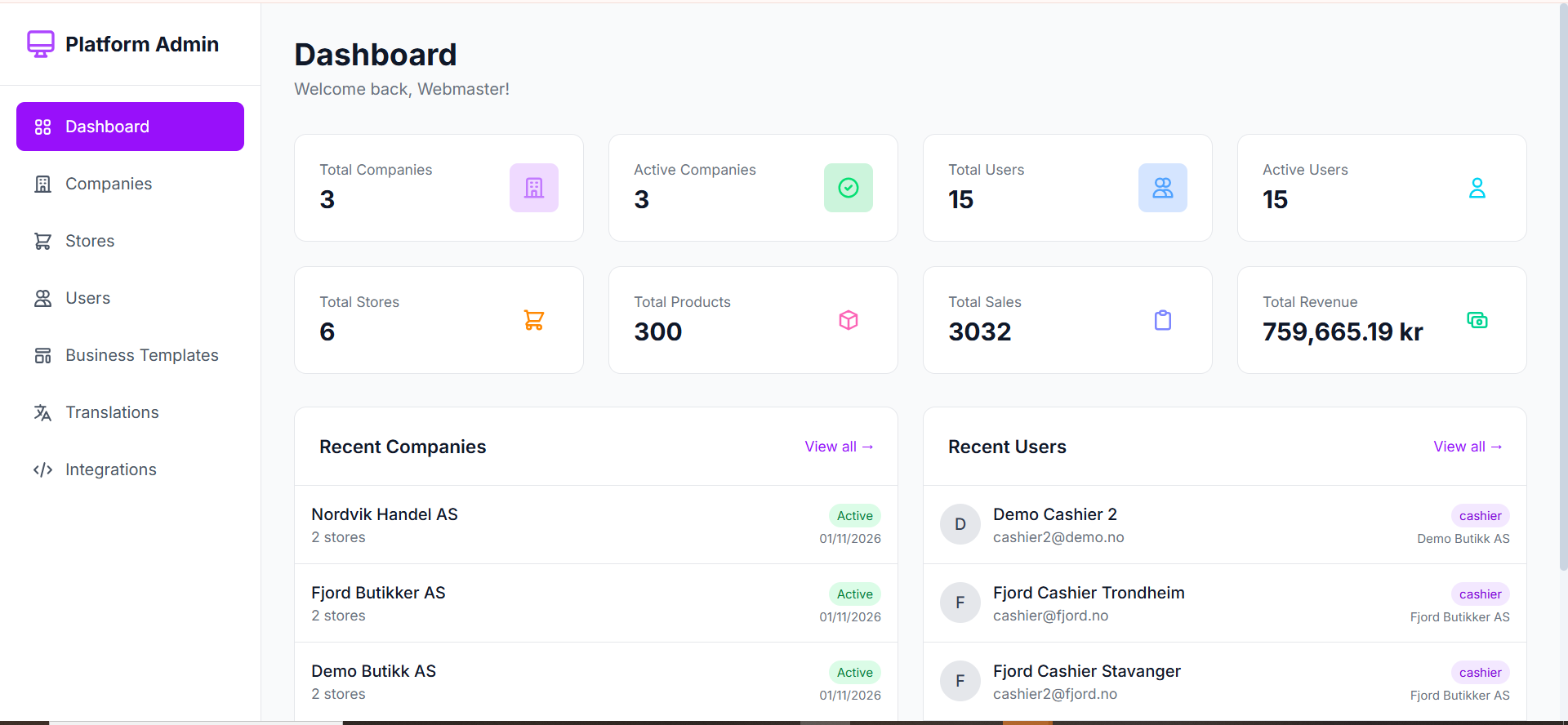Click the Total Products pink box icon
1568x725 pixels.
(848, 320)
